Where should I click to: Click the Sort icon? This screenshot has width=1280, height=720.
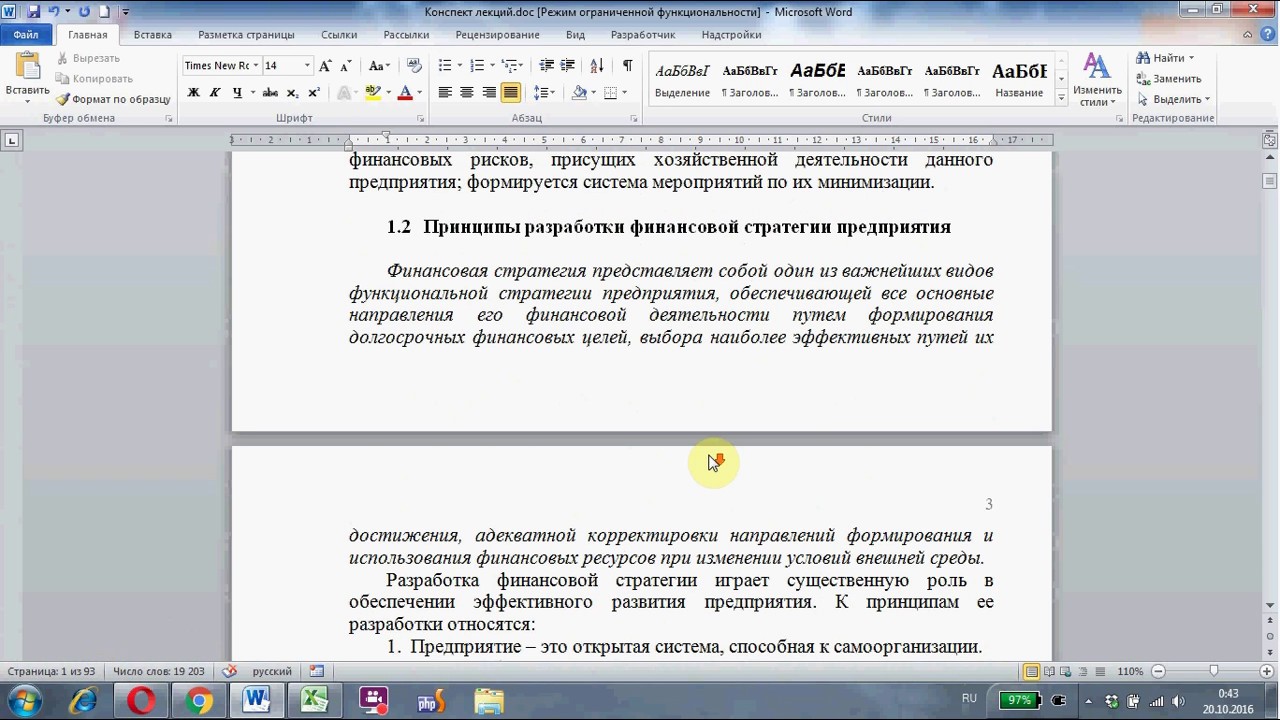point(597,66)
